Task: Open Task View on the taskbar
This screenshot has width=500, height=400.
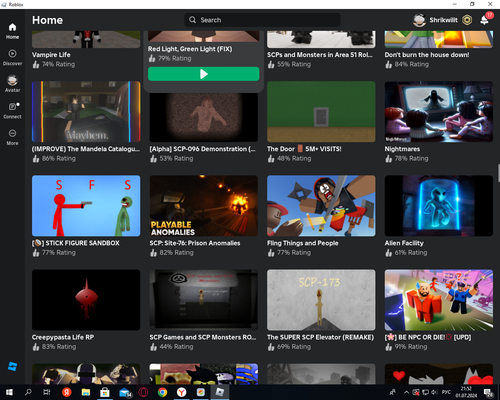Action: pyautogui.click(x=47, y=392)
